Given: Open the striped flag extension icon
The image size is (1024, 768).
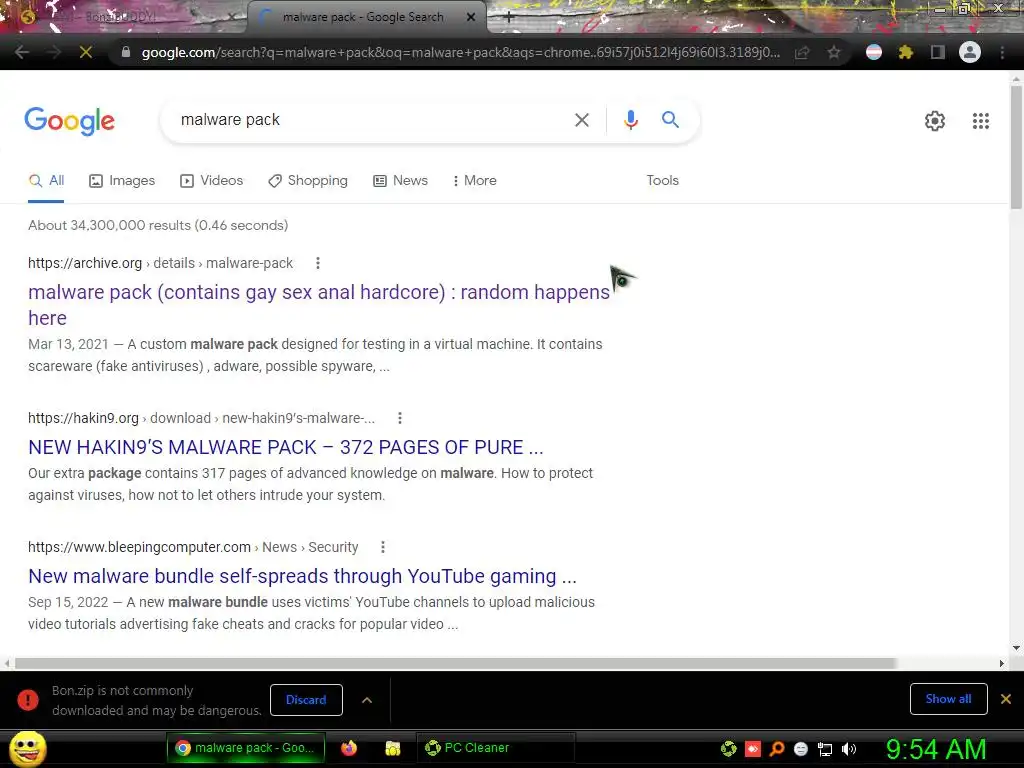Looking at the screenshot, I should pyautogui.click(x=874, y=52).
